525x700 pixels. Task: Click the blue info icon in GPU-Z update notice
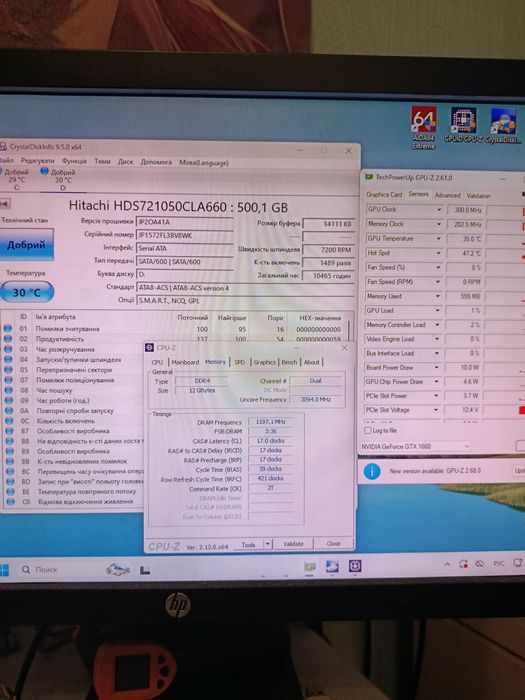pyautogui.click(x=372, y=471)
